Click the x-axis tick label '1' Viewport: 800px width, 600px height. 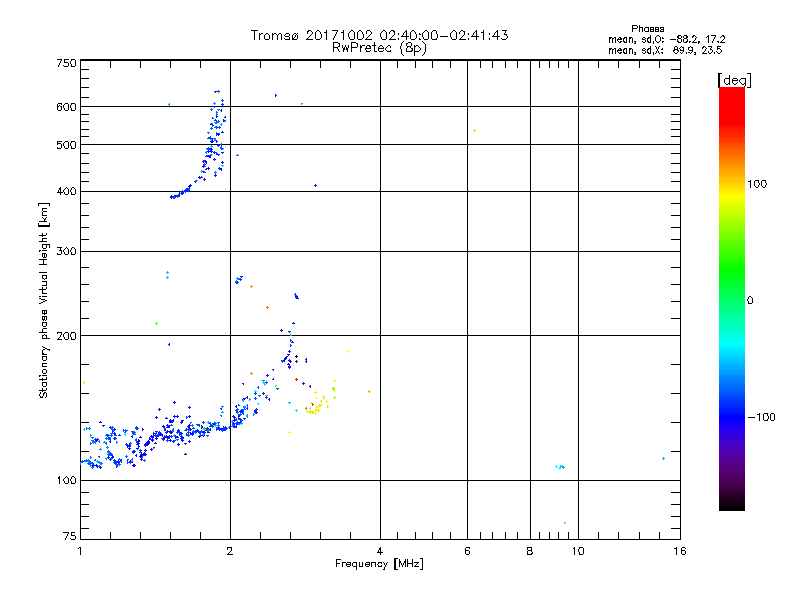(80, 551)
